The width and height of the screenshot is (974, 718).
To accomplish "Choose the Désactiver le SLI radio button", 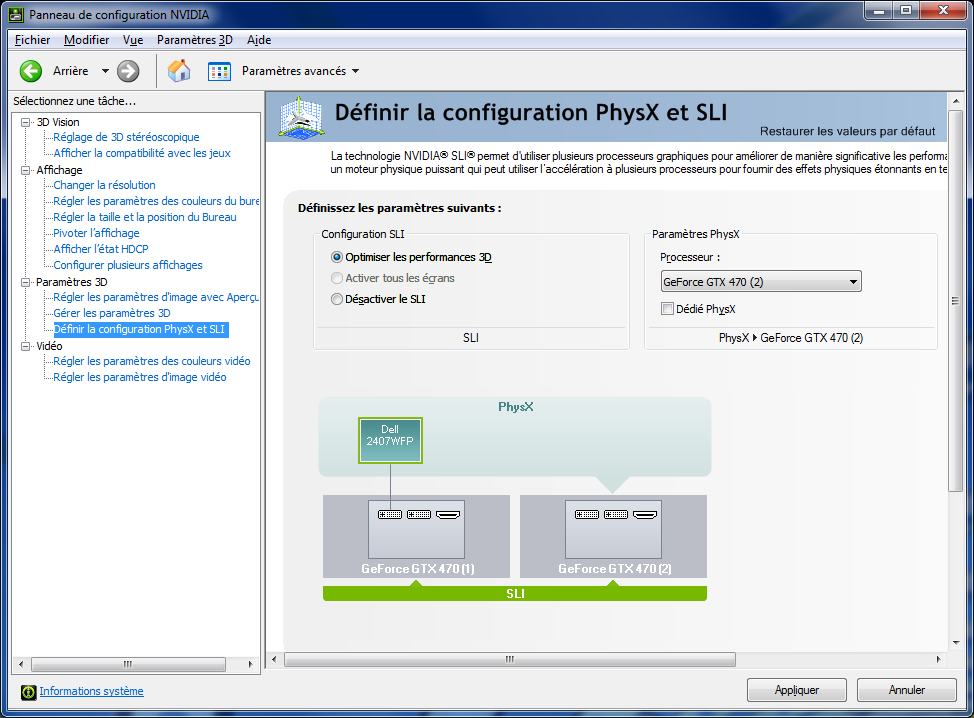I will (337, 299).
